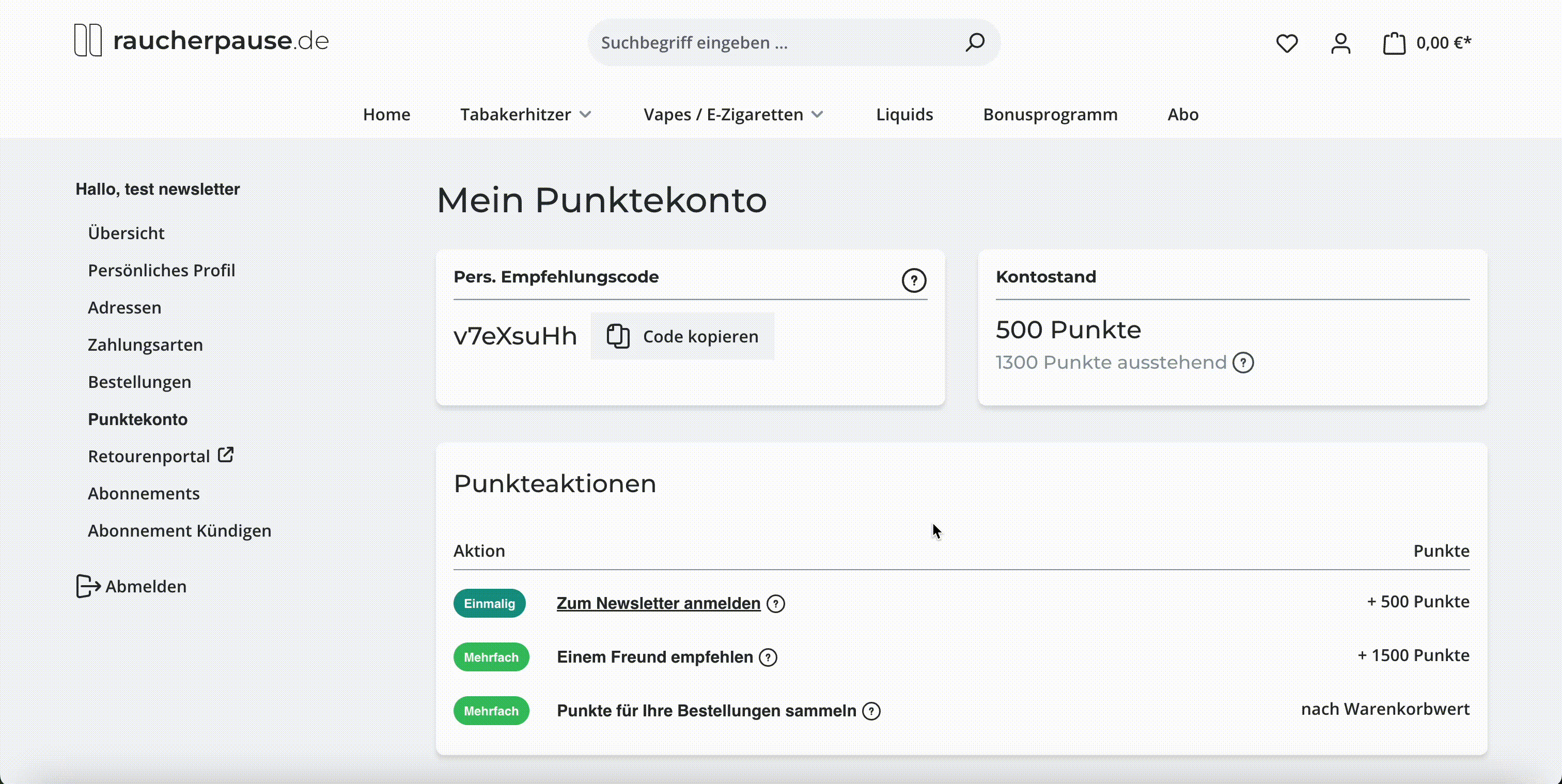Open the Bonusprogramm menu item
Screen dimensions: 1562x784
coord(1050,115)
